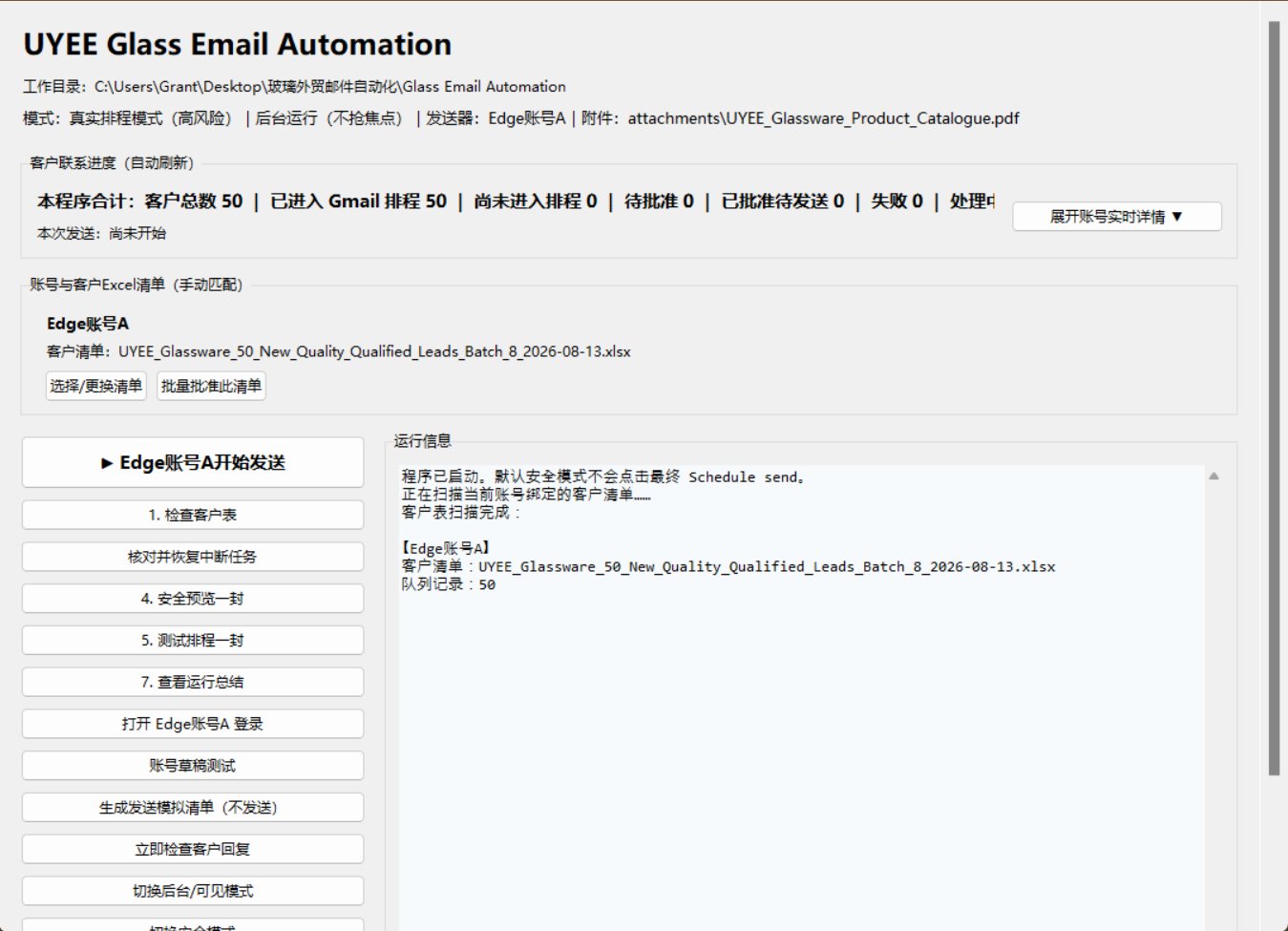Open step 7. 查看运行总结

[193, 682]
